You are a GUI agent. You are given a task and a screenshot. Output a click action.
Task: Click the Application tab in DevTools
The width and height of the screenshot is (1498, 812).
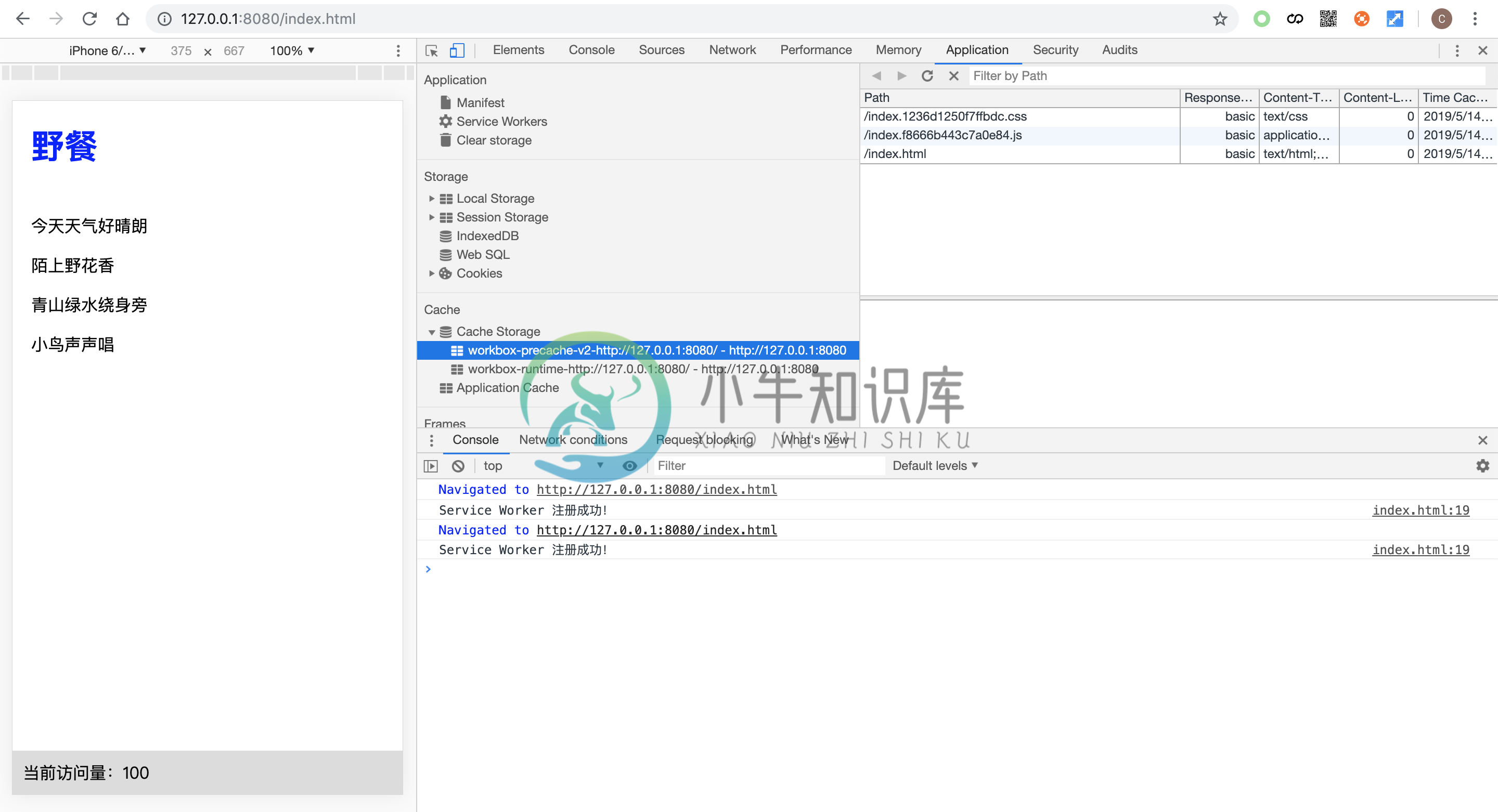tap(976, 49)
